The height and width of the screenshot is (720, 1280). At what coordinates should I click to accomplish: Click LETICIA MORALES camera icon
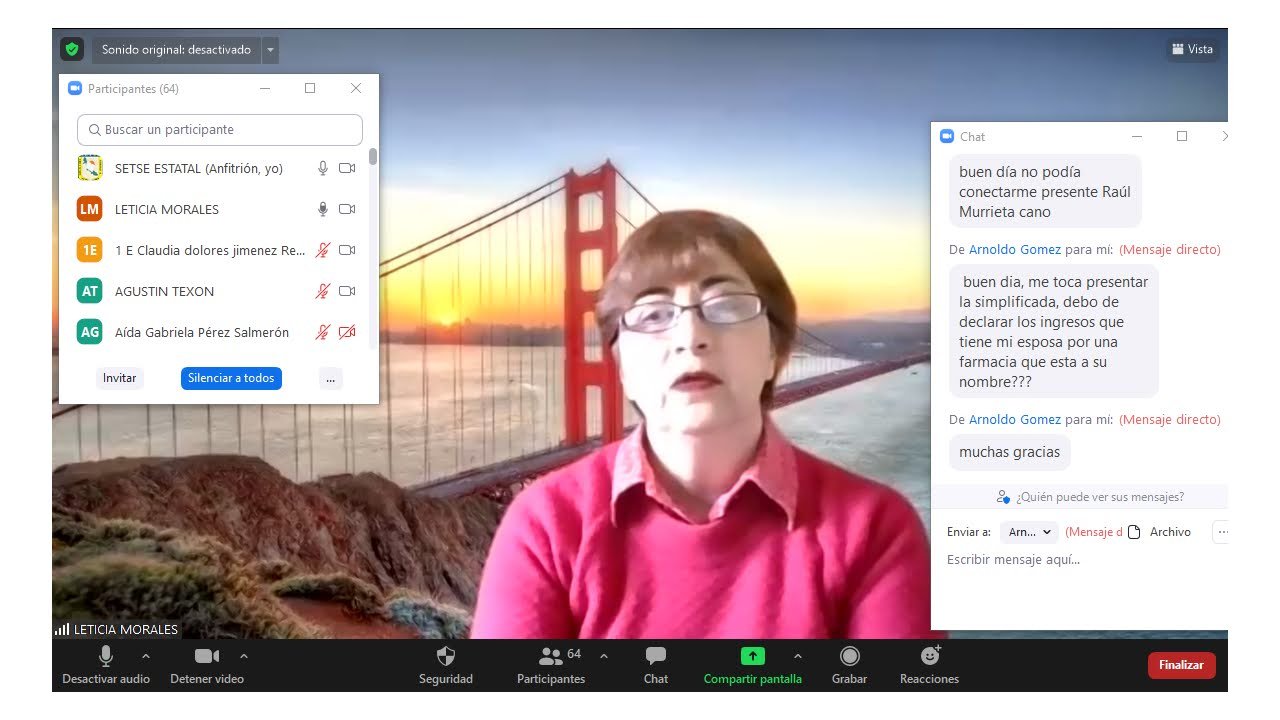[x=347, y=209]
